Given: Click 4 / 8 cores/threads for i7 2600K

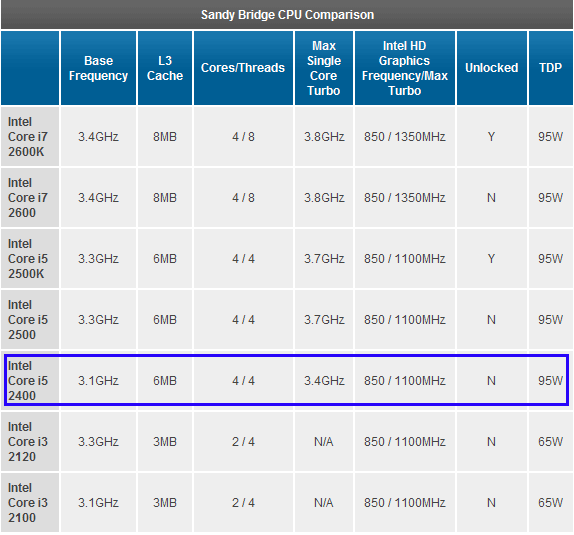Looking at the screenshot, I should [243, 137].
